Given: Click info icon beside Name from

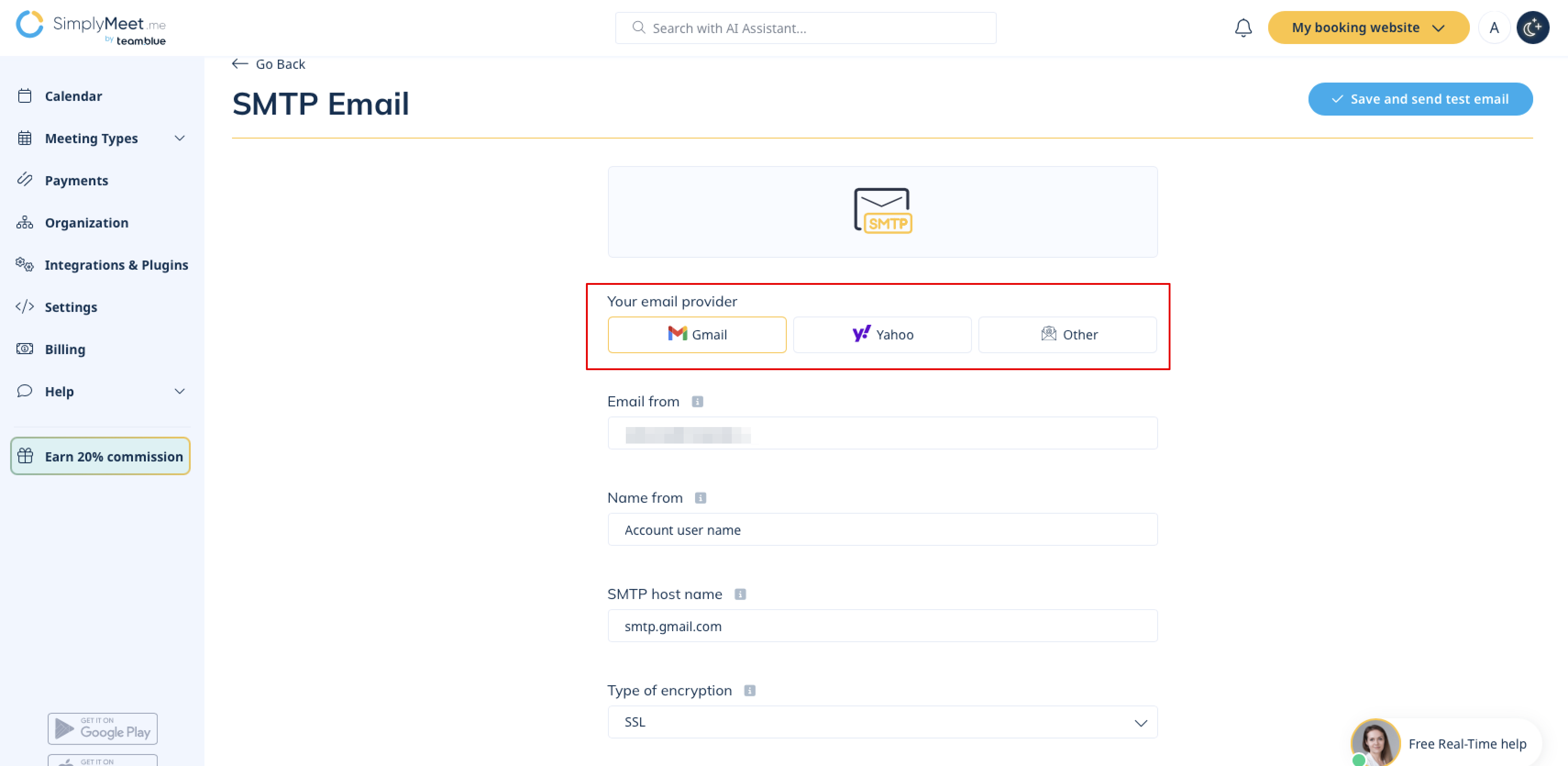Looking at the screenshot, I should tap(701, 498).
